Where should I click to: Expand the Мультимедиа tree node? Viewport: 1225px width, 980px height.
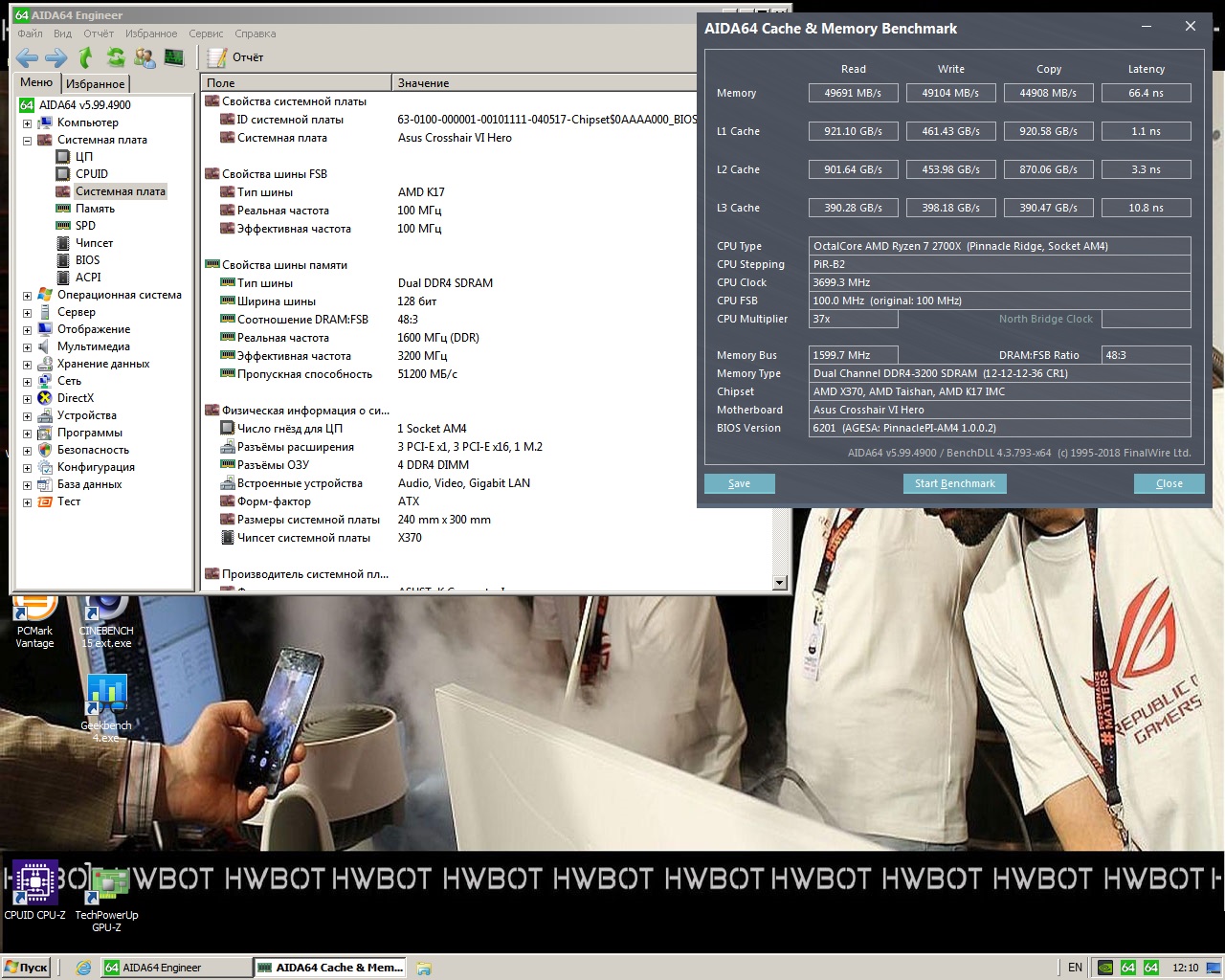click(27, 347)
